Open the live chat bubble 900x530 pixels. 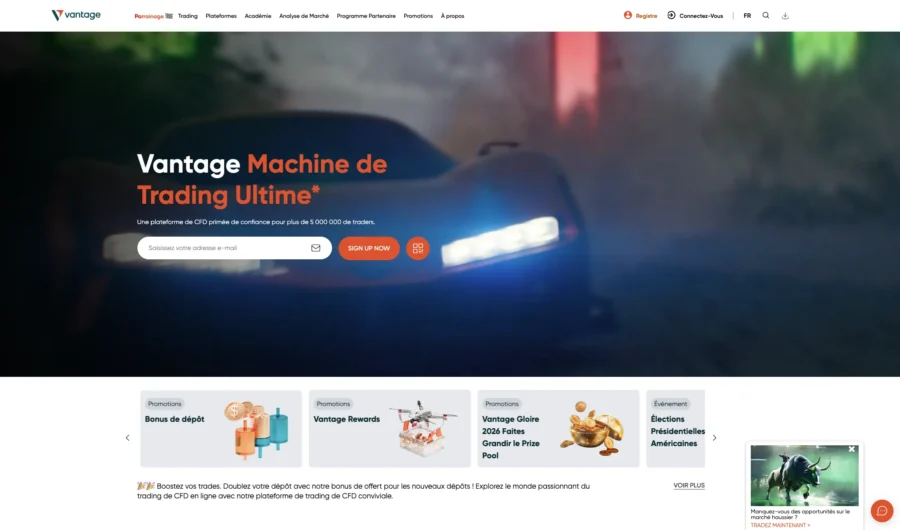(882, 510)
